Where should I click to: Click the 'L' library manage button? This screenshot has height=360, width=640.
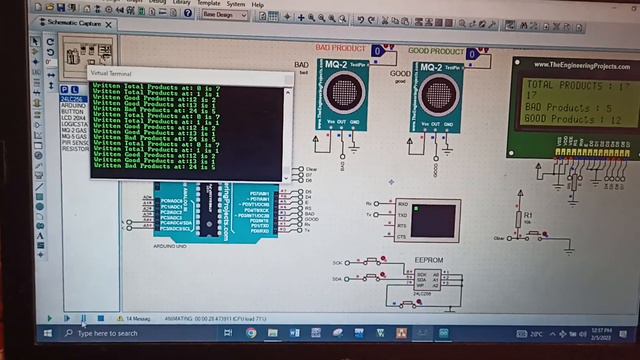tap(74, 89)
